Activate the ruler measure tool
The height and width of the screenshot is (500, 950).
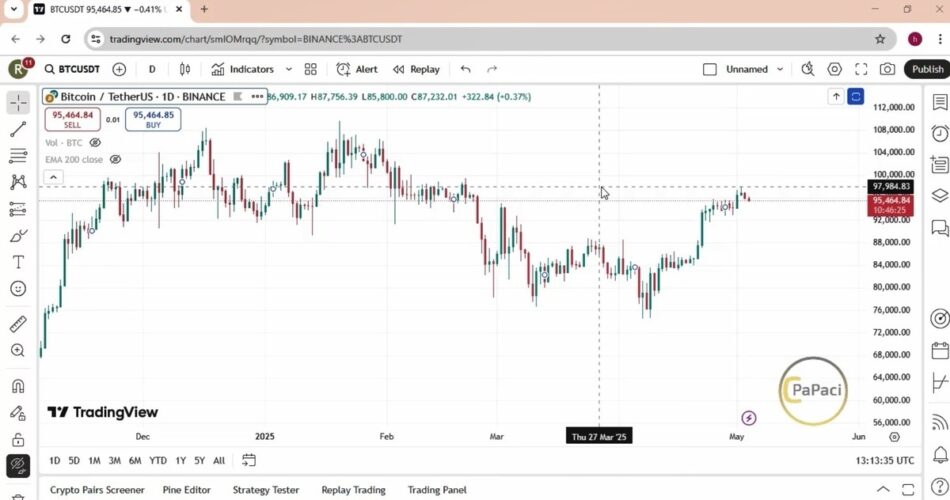coord(18,324)
